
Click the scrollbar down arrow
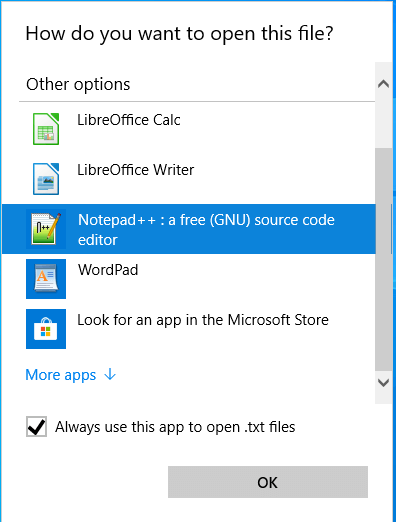[x=384, y=383]
